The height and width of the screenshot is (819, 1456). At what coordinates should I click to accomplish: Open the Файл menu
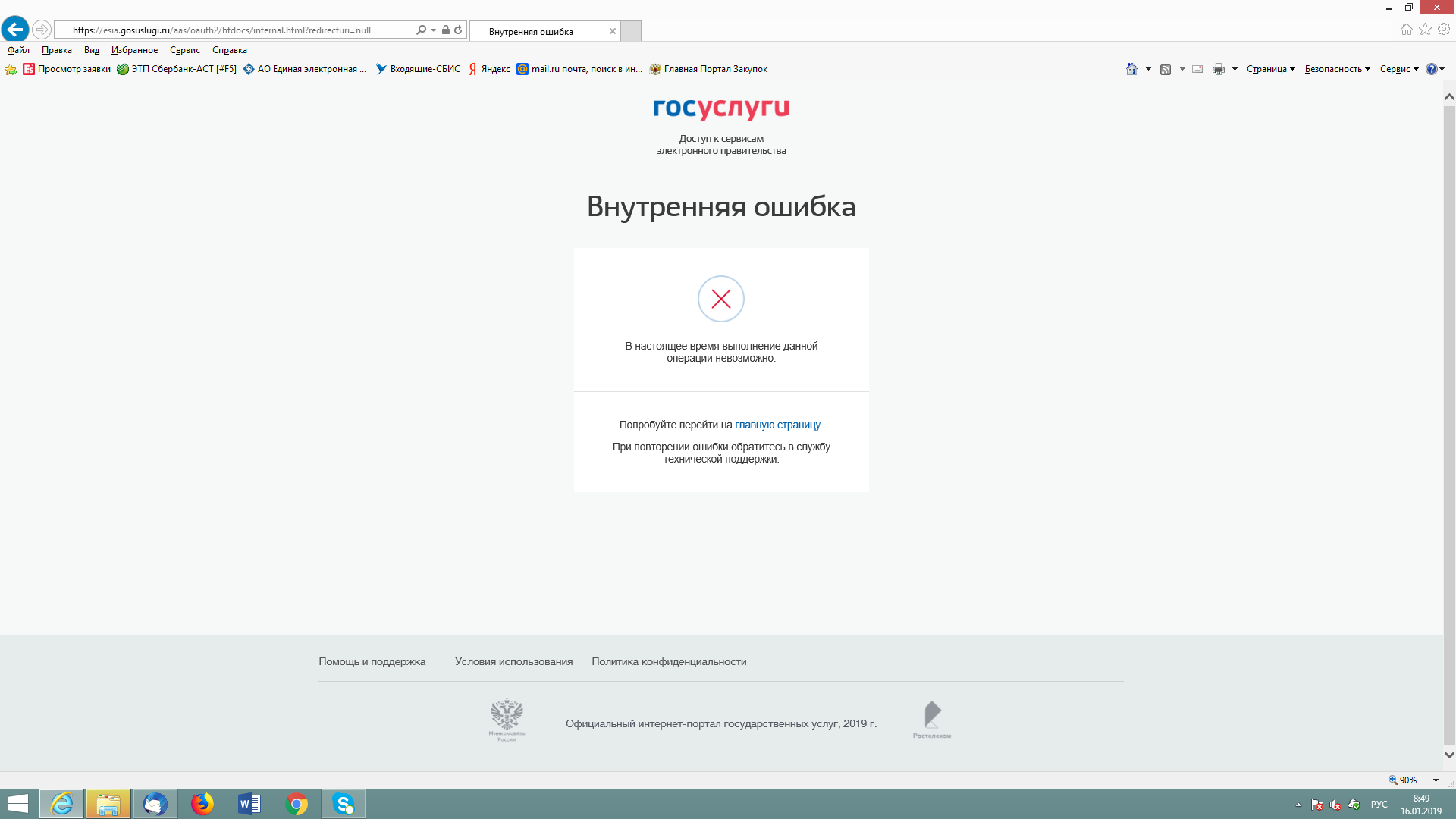(x=18, y=50)
